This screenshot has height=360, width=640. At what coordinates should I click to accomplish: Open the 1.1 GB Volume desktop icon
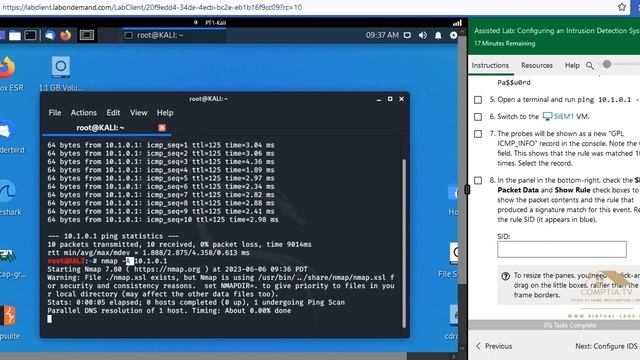[x=60, y=74]
